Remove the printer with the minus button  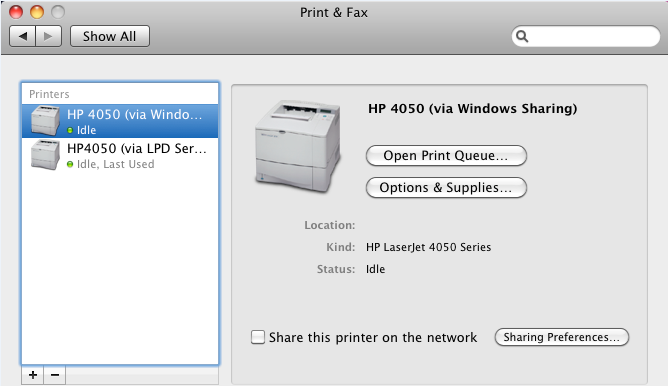(x=55, y=375)
